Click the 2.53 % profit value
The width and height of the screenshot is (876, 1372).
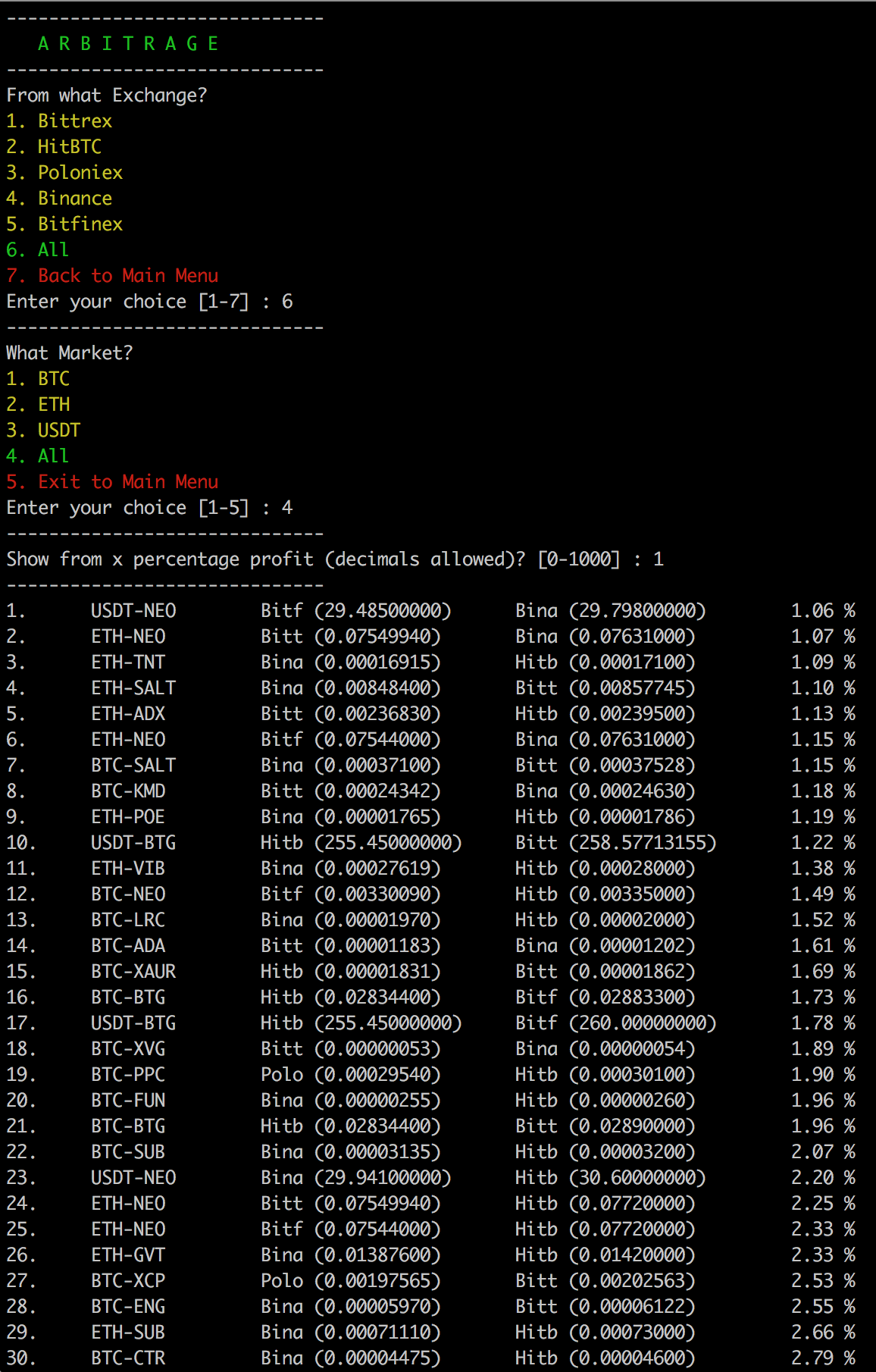coord(823,1281)
